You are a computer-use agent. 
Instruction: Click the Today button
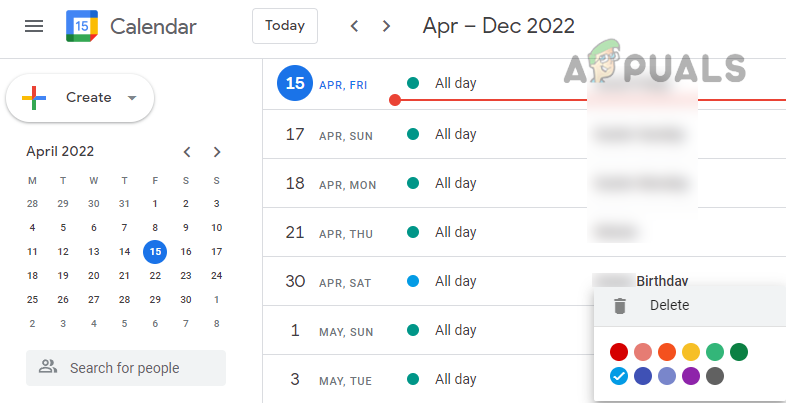[x=285, y=26]
